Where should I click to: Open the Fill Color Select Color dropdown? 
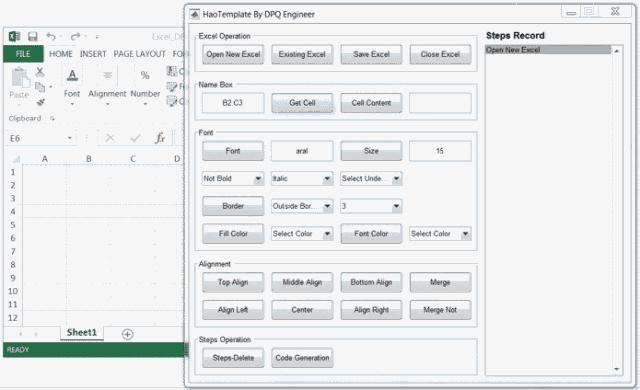point(302,234)
